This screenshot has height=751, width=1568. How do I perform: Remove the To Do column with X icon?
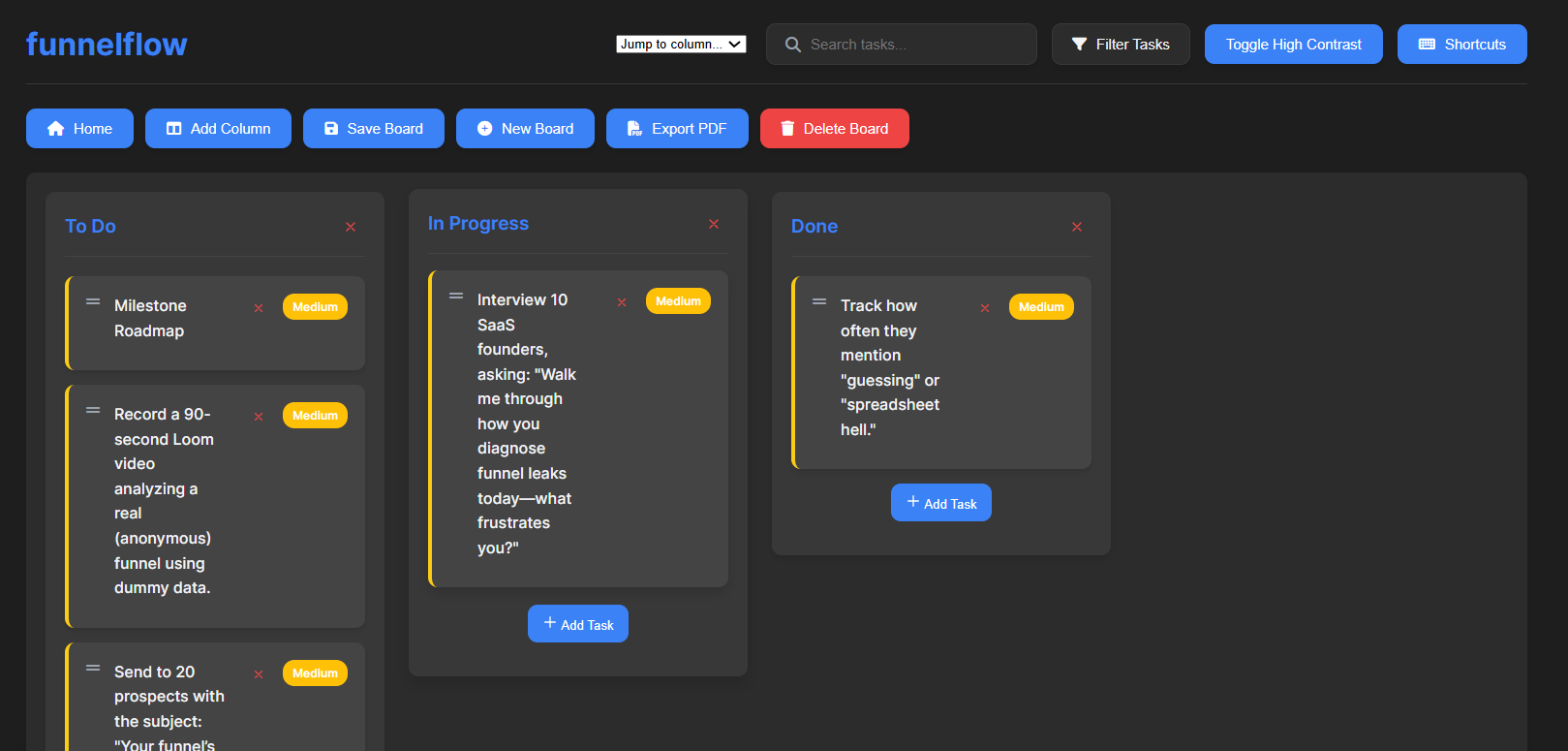point(351,227)
